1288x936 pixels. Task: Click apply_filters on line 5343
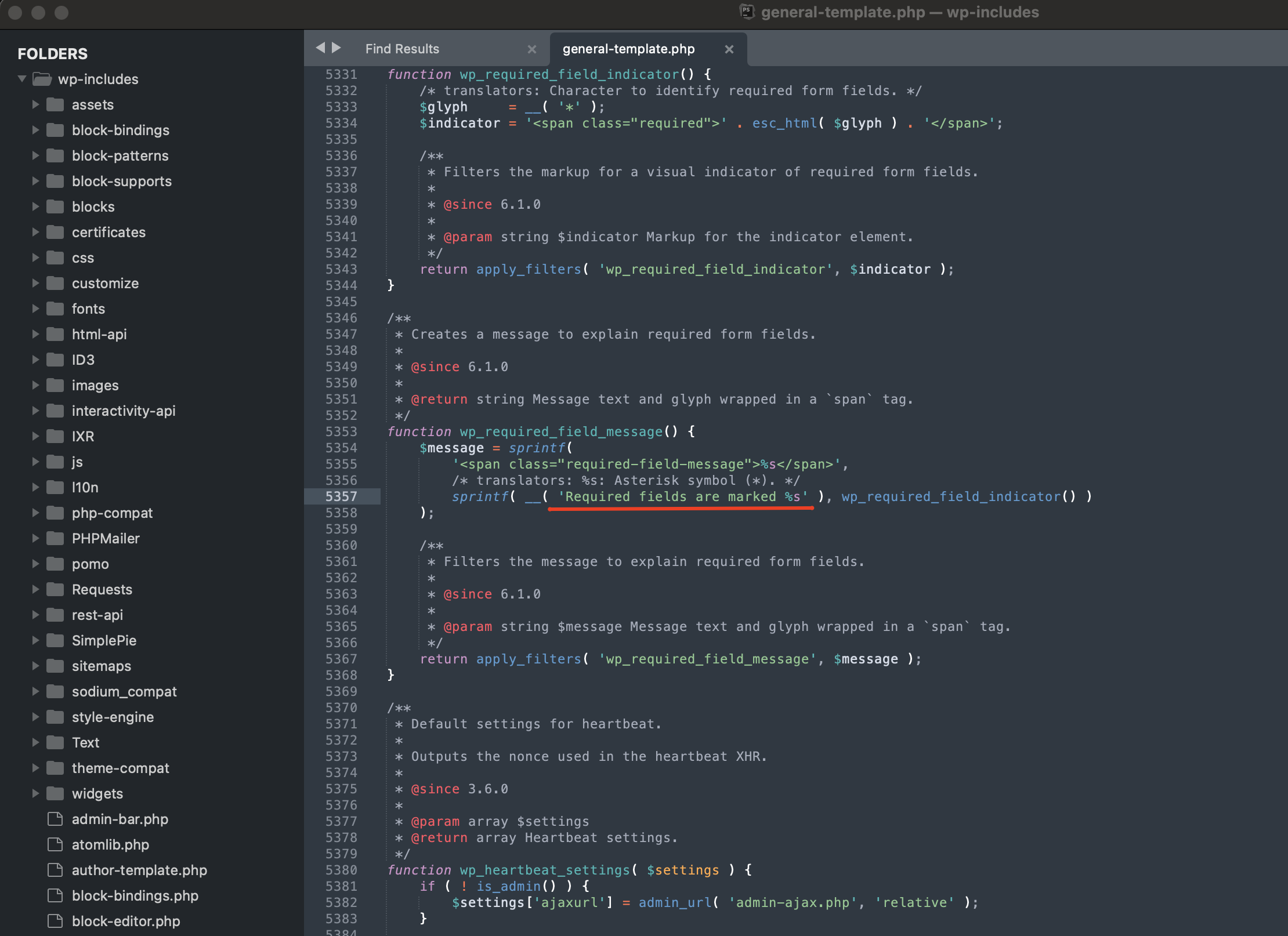pos(529,269)
